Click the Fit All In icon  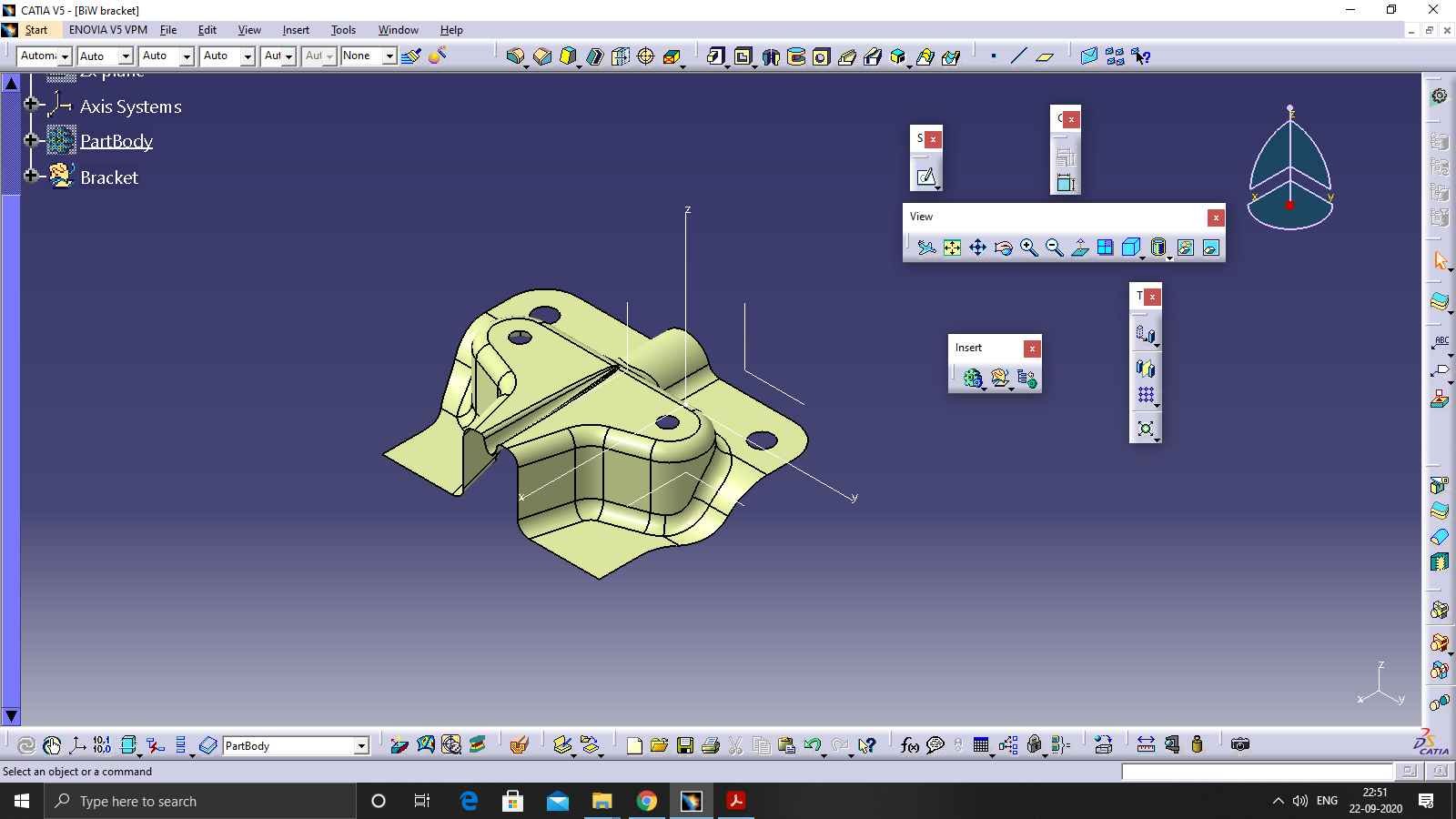[952, 248]
